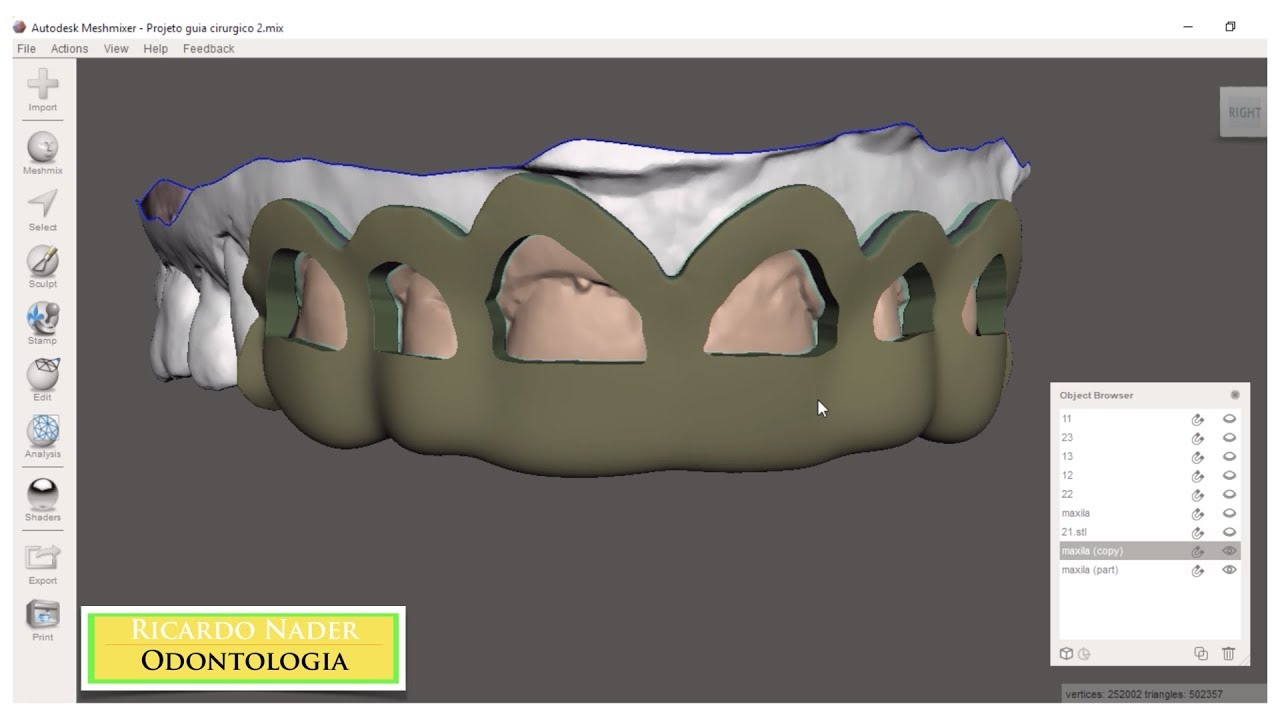
Task: Click the trash icon to delete object
Action: pyautogui.click(x=1229, y=654)
